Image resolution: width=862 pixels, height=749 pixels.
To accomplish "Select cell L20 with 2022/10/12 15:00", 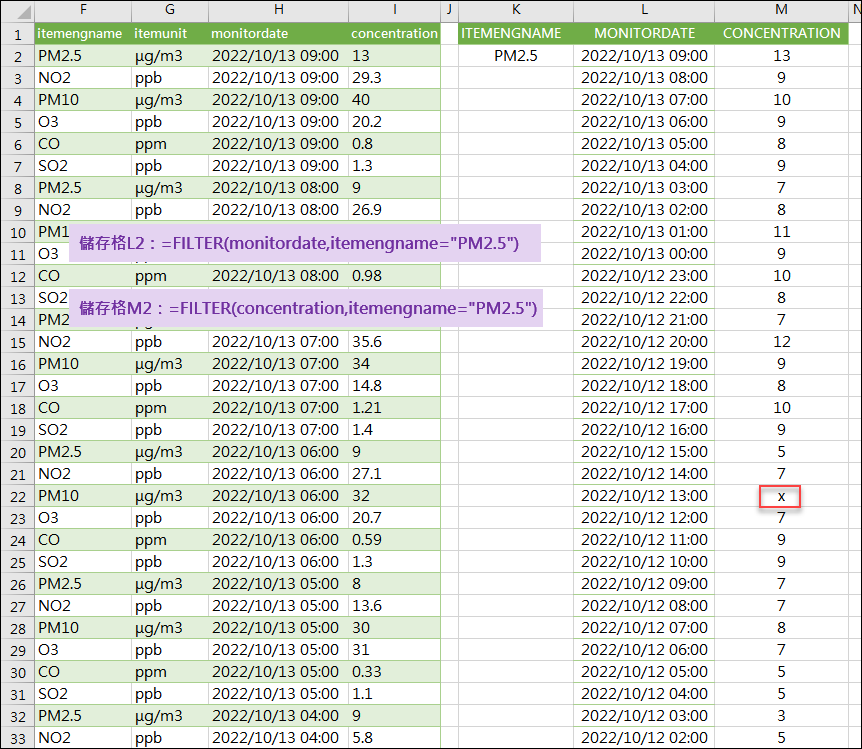I will pyautogui.click(x=644, y=451).
